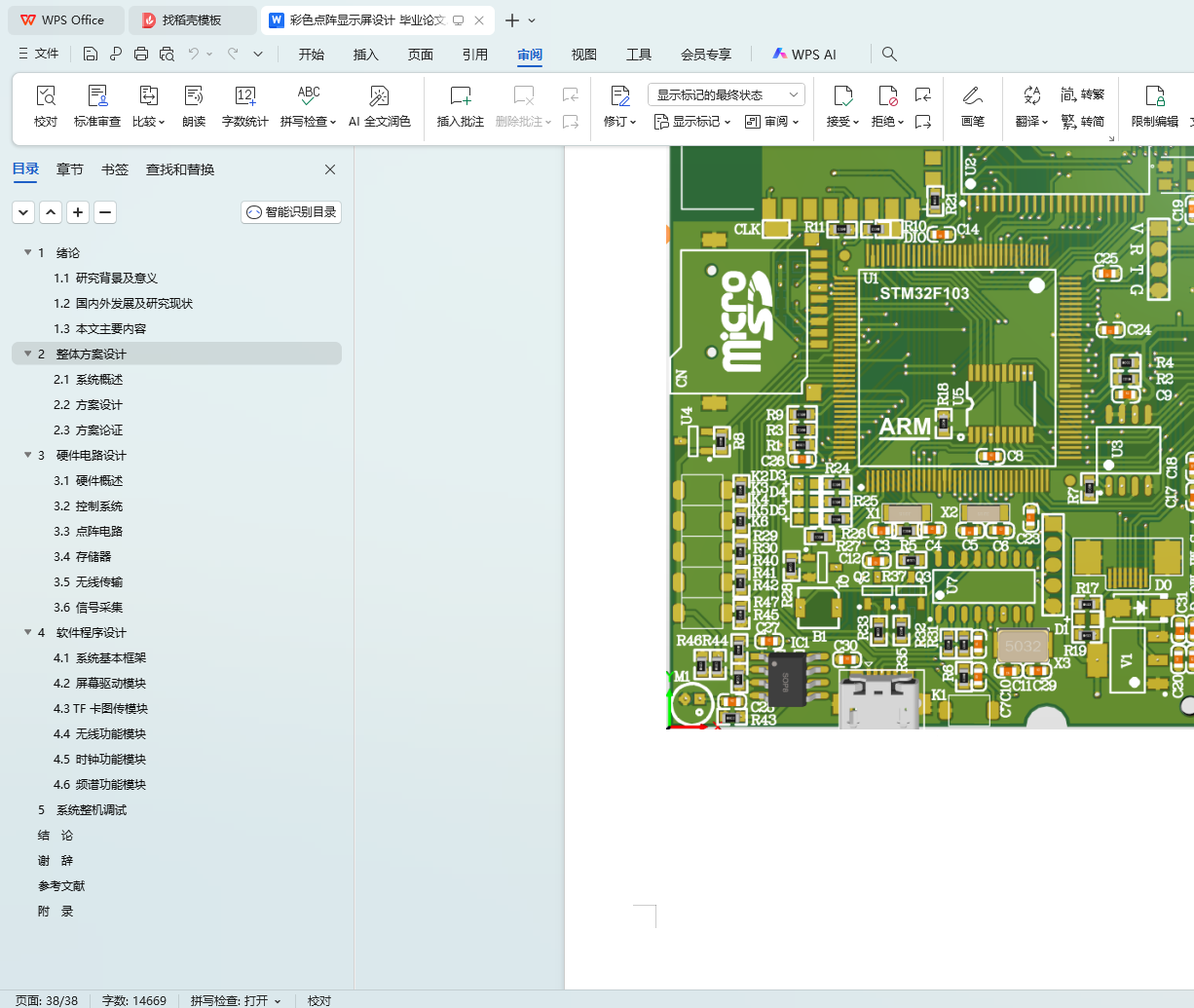Switch to the 视图 ribbon tab
The width and height of the screenshot is (1194, 1008).
click(584, 55)
